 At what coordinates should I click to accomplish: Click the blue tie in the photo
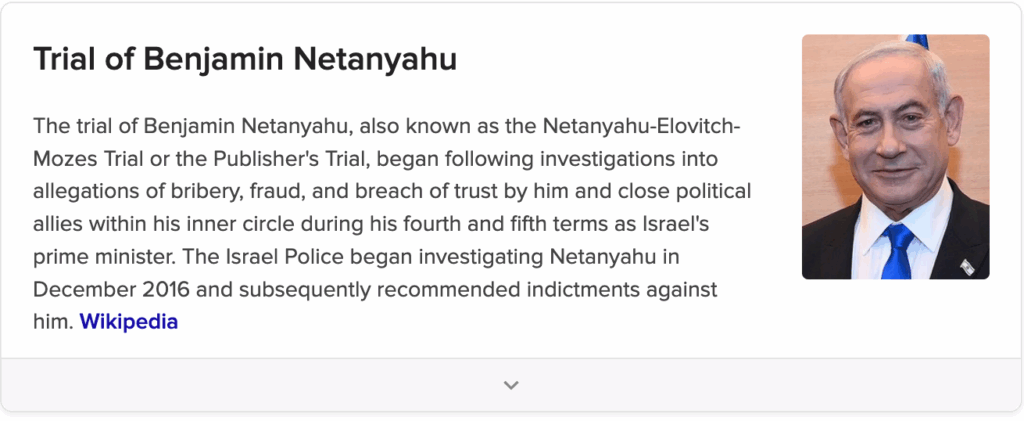(x=897, y=251)
